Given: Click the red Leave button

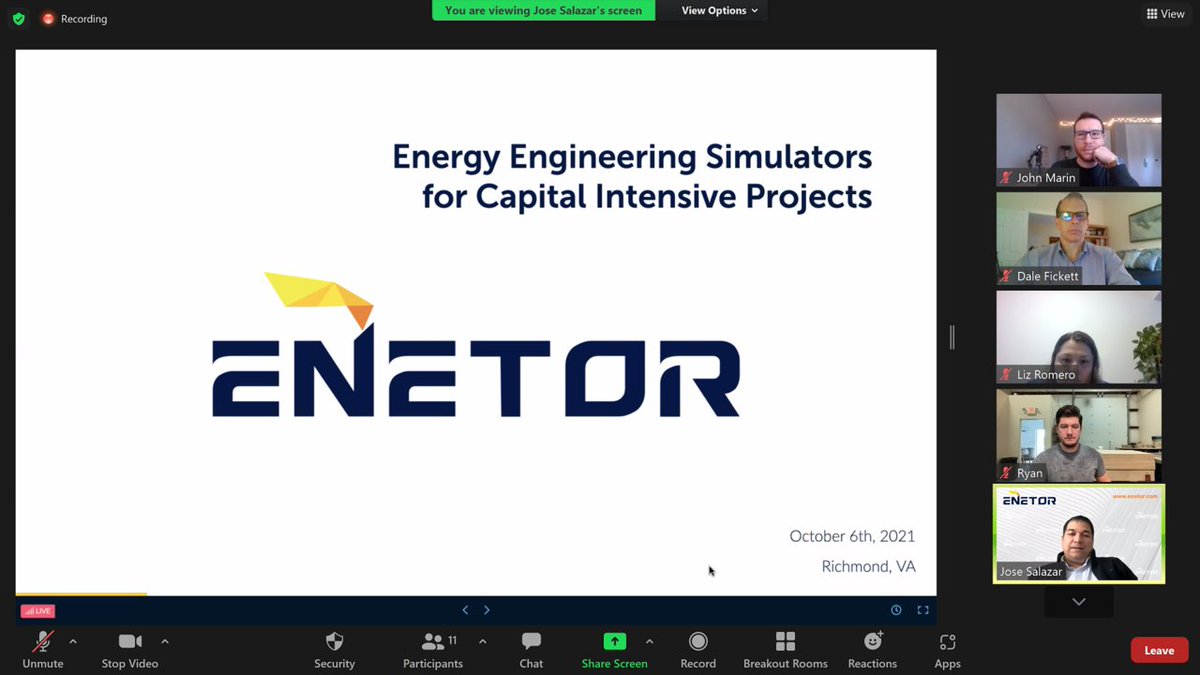Looking at the screenshot, I should click(x=1159, y=650).
